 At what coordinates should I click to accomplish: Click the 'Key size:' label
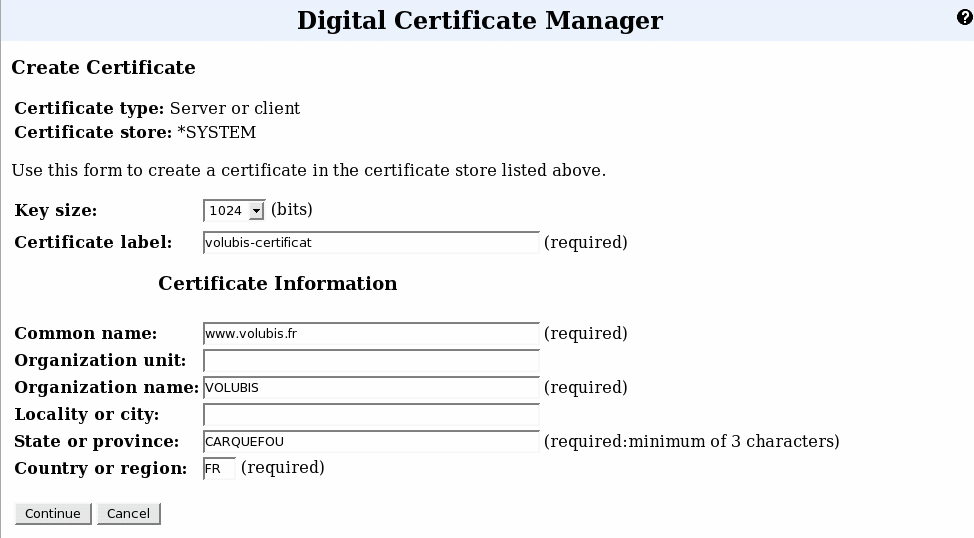pyautogui.click(x=56, y=211)
